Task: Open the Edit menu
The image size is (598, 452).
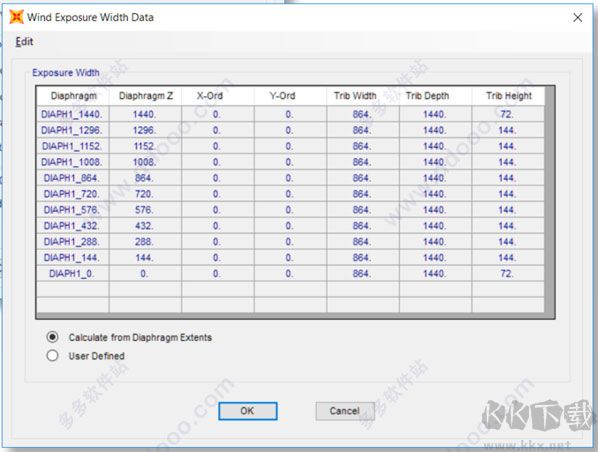Action: [x=24, y=41]
